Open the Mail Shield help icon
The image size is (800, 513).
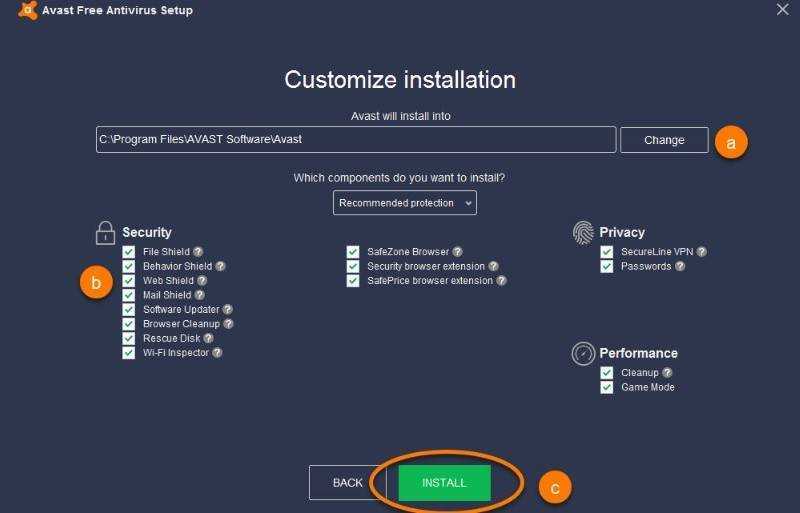tap(199, 295)
